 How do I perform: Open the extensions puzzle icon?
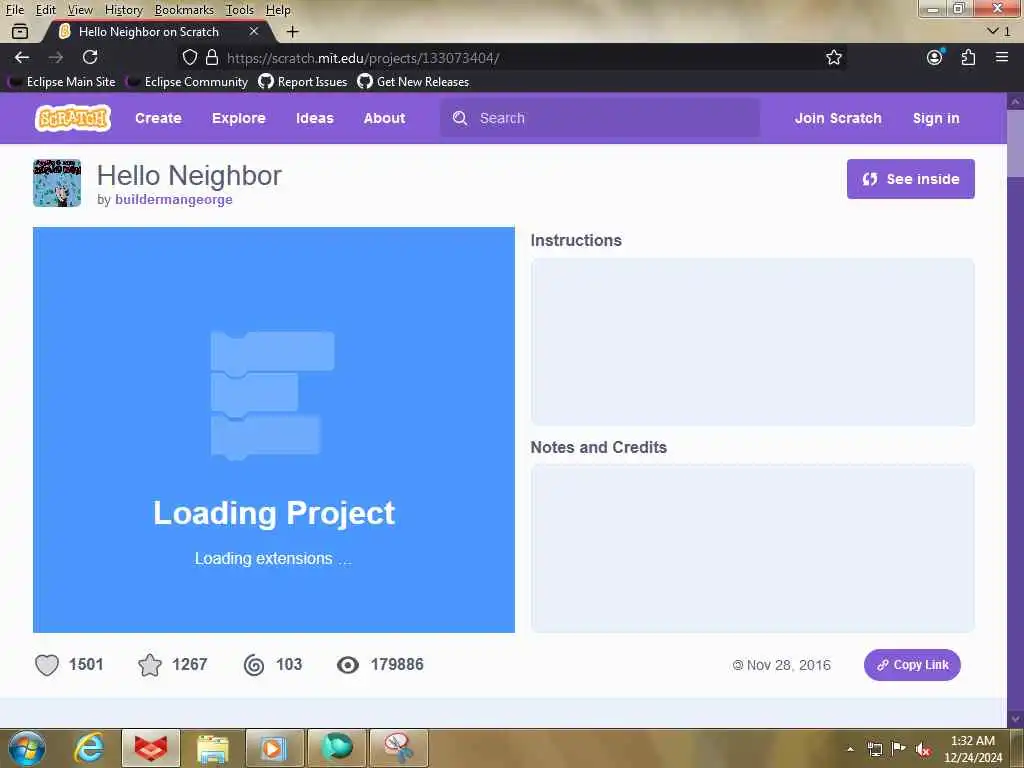coord(968,57)
